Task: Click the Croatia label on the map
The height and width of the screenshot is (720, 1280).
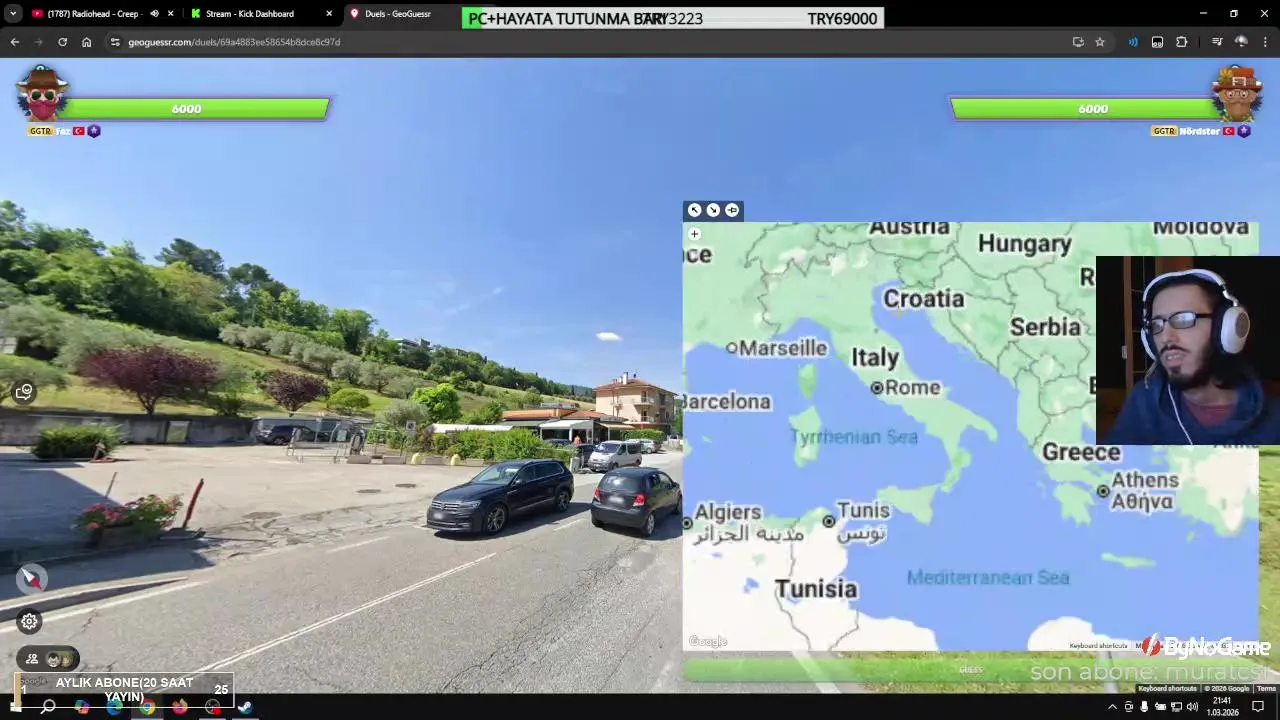Action: (923, 299)
